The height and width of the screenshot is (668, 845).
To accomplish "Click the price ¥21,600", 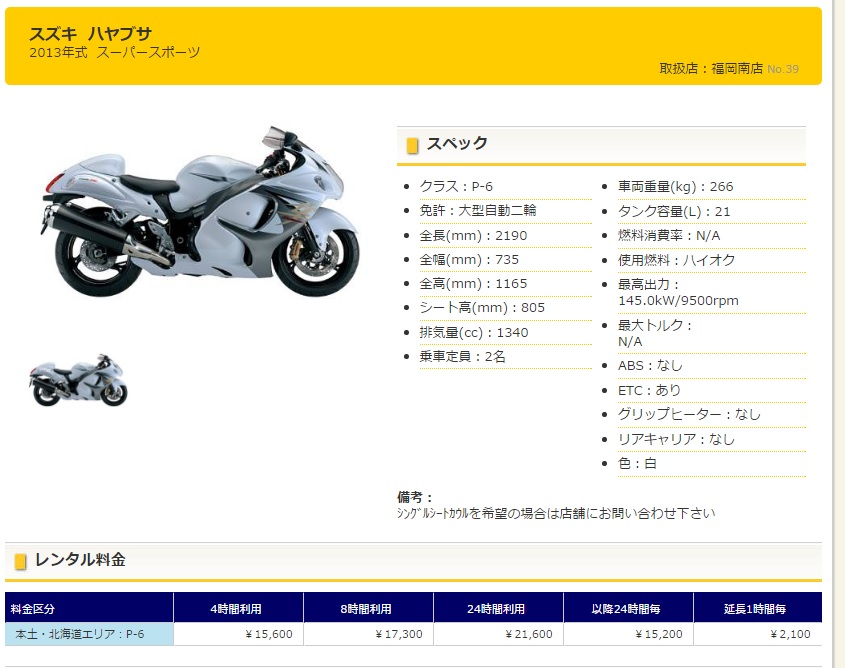I will (529, 634).
